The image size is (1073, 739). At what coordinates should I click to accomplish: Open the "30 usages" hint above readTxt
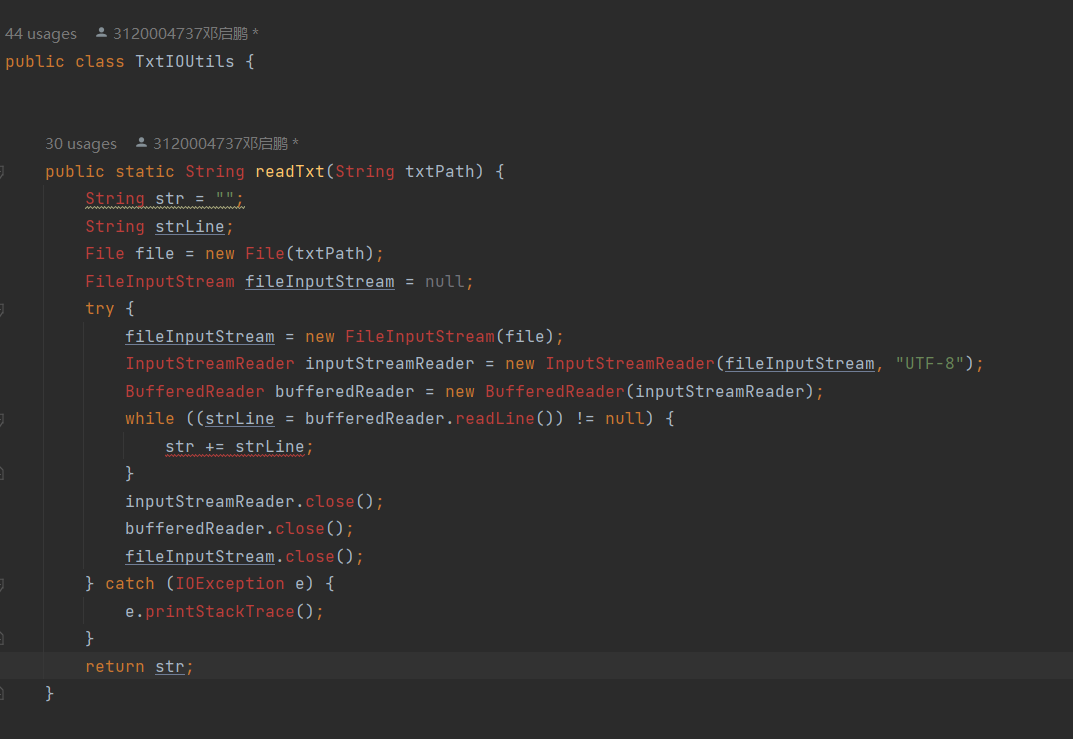pos(81,144)
